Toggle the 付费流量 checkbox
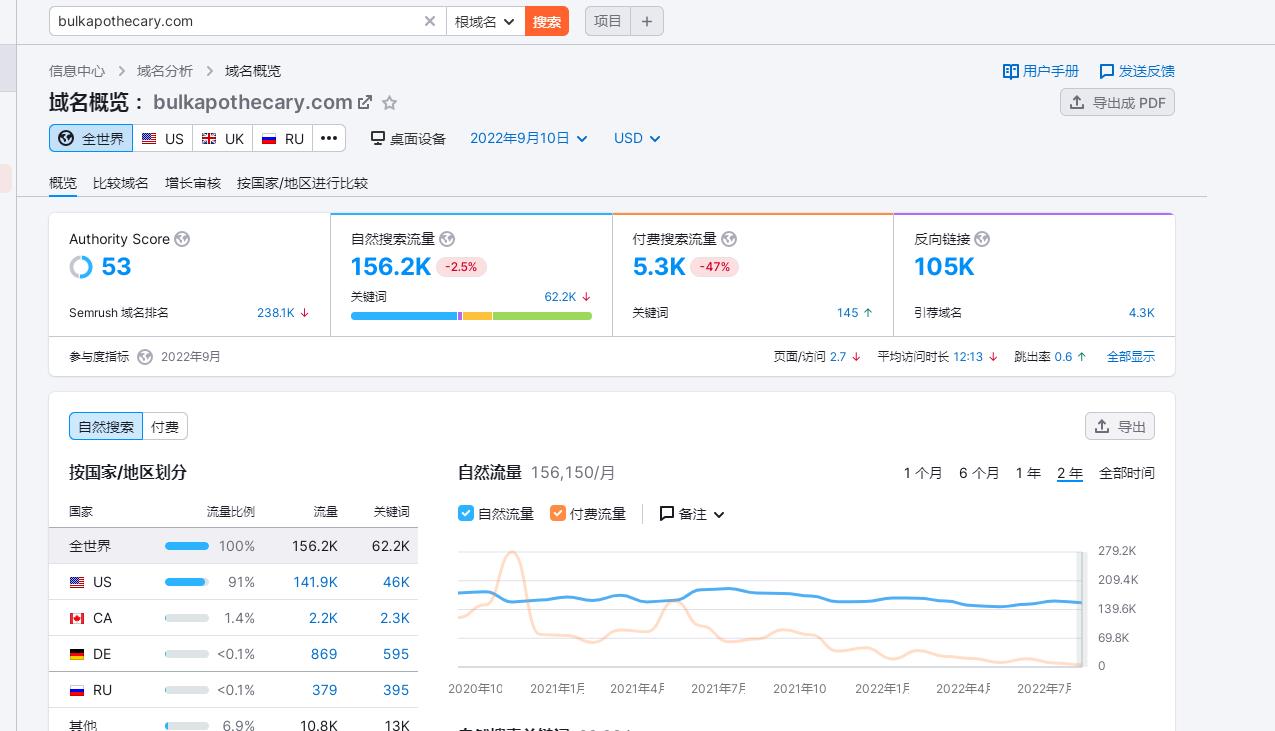The height and width of the screenshot is (731, 1275). pos(558,513)
